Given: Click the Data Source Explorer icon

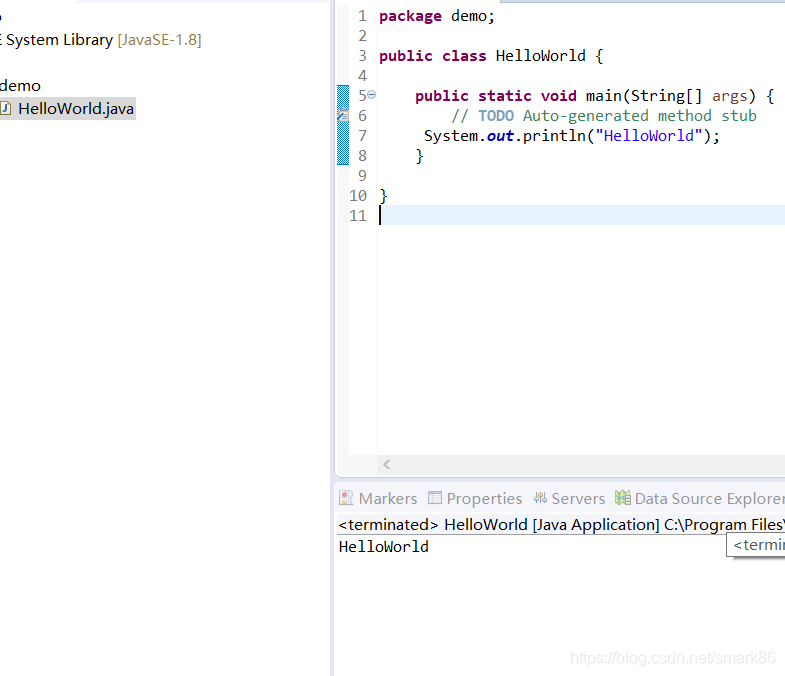Looking at the screenshot, I should [x=623, y=498].
